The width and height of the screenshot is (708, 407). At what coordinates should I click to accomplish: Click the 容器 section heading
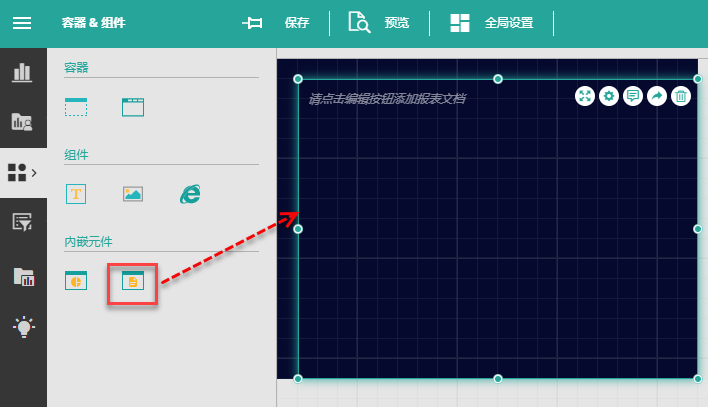coord(76,68)
